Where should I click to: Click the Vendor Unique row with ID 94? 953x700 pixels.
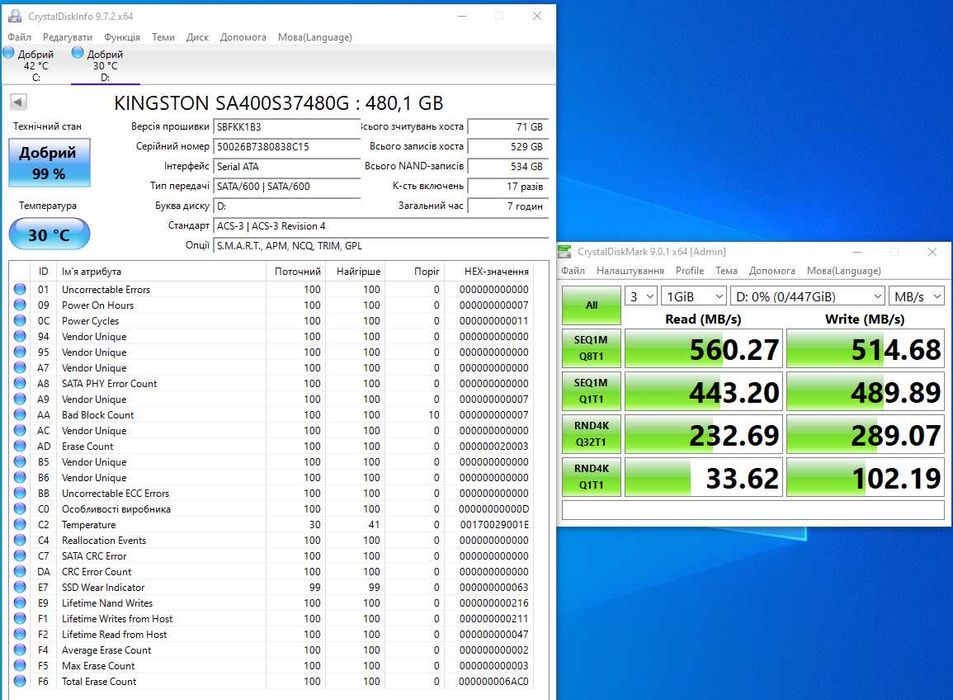pyautogui.click(x=271, y=337)
